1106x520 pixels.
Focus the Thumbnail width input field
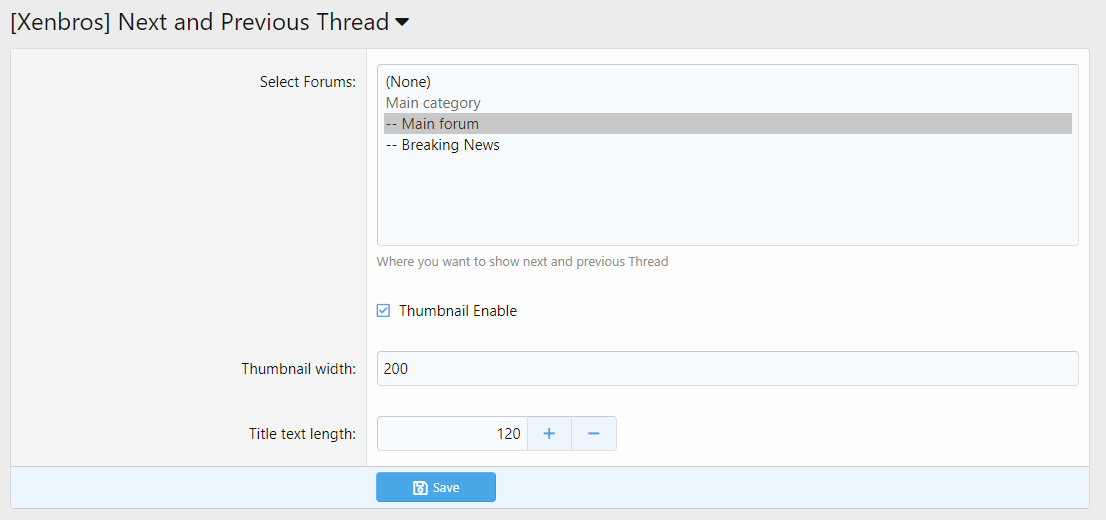click(x=727, y=369)
